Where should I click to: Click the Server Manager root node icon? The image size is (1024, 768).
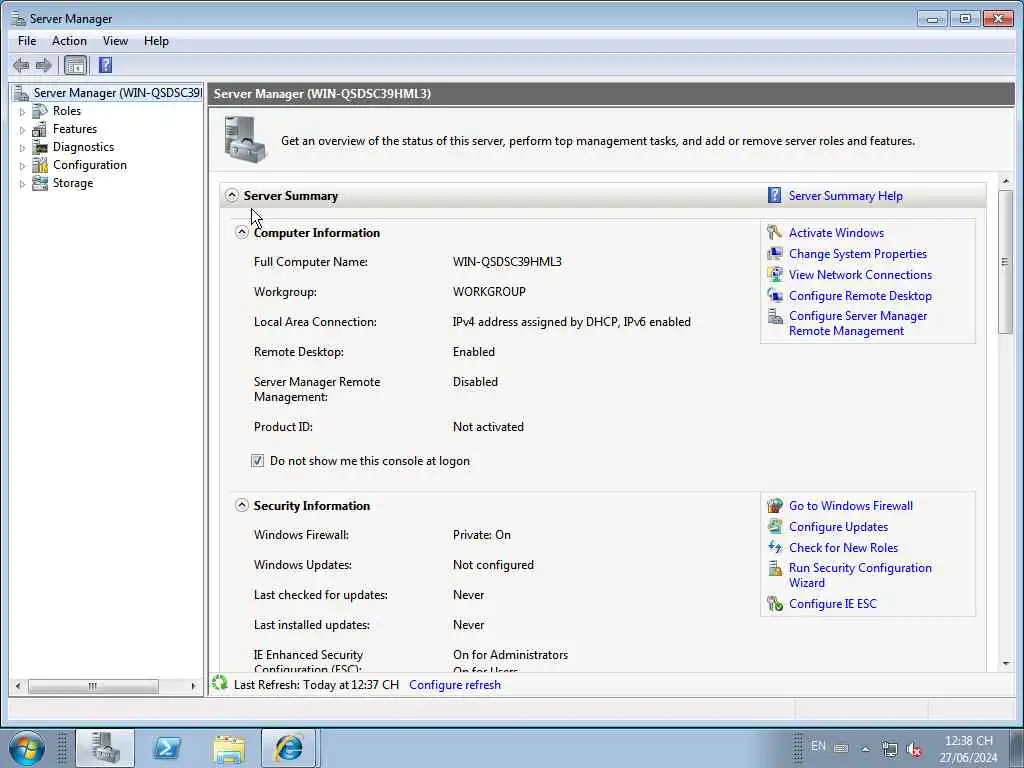(21, 93)
